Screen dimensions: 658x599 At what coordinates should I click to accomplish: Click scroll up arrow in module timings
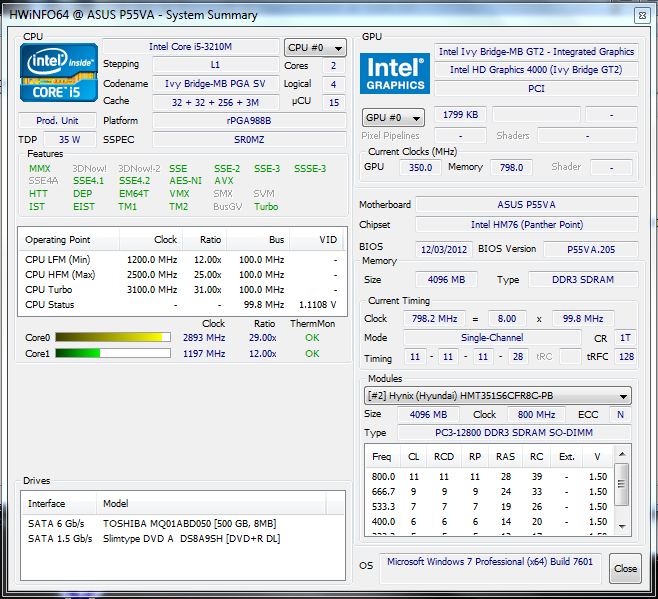click(622, 454)
